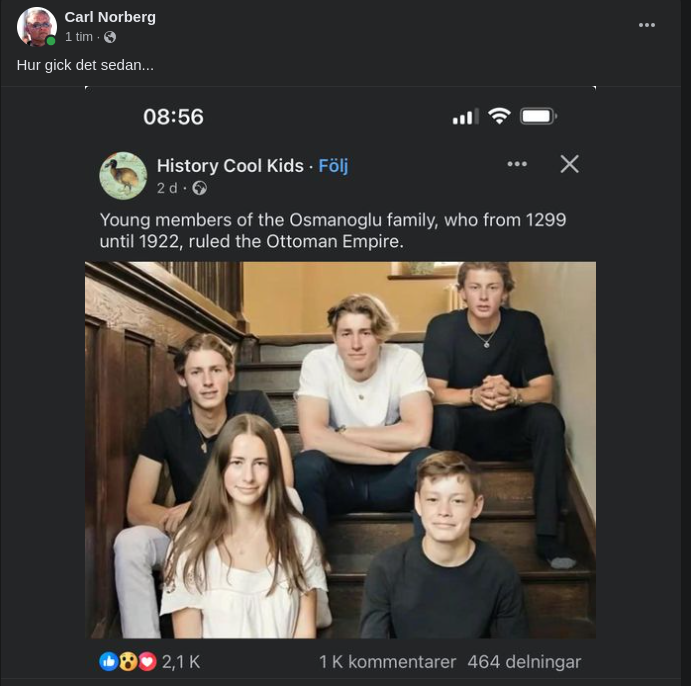Open the Osmanoglu family staircase photo

[340, 450]
